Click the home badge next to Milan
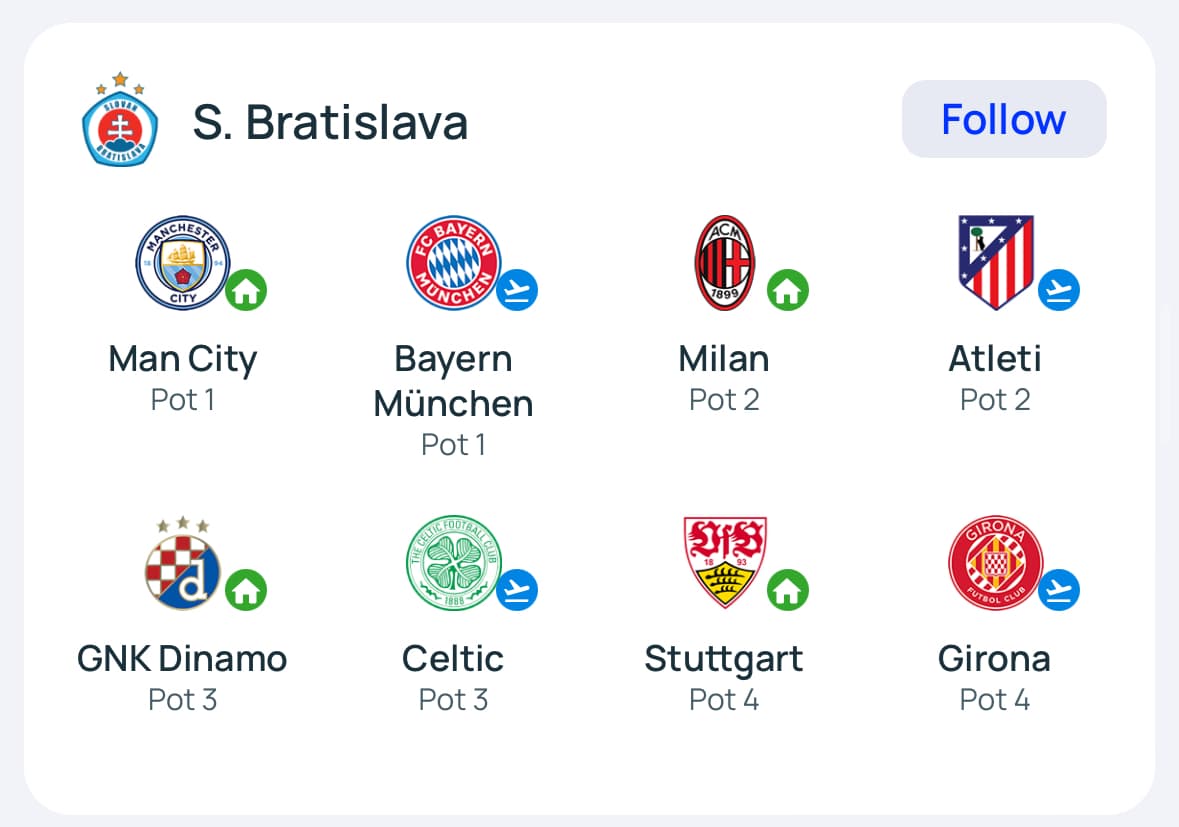Image resolution: width=1179 pixels, height=827 pixels. [788, 291]
